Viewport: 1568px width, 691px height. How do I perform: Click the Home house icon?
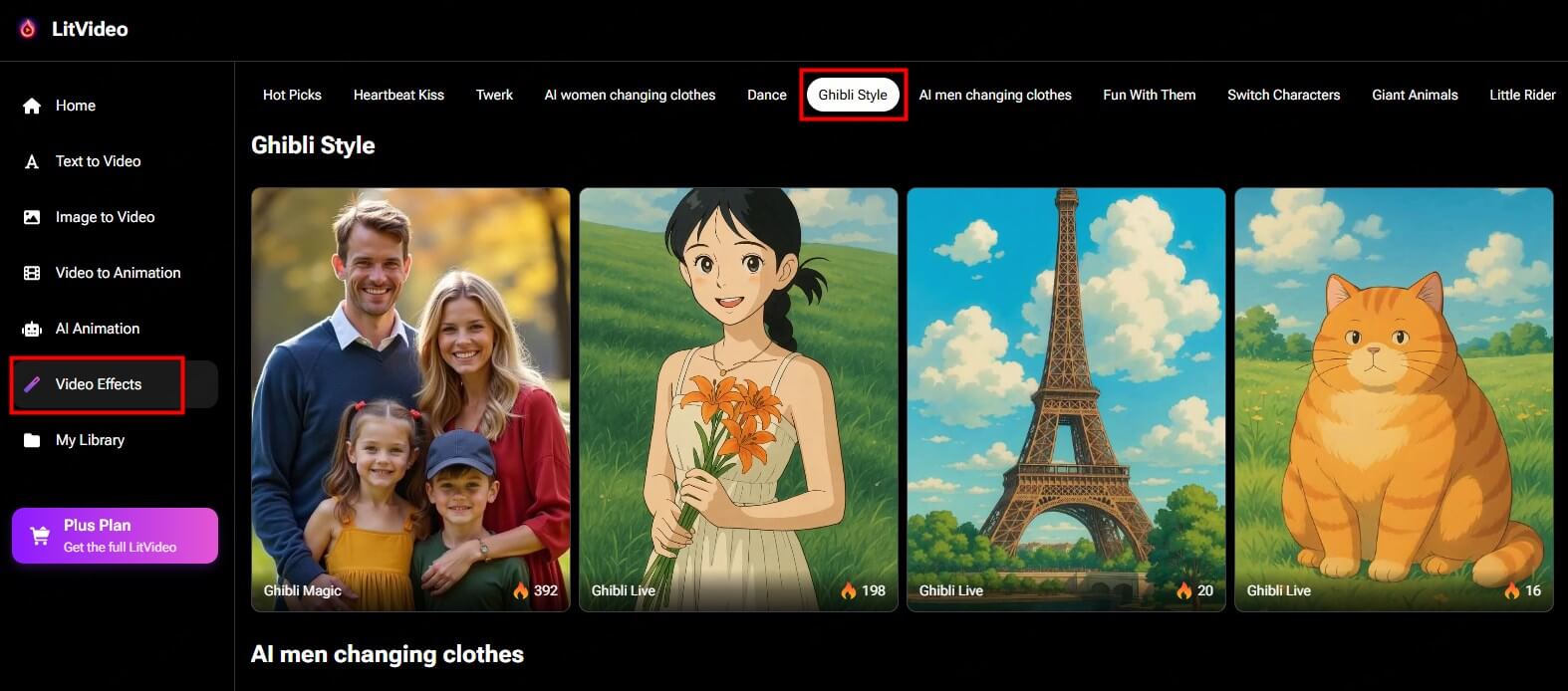point(32,106)
